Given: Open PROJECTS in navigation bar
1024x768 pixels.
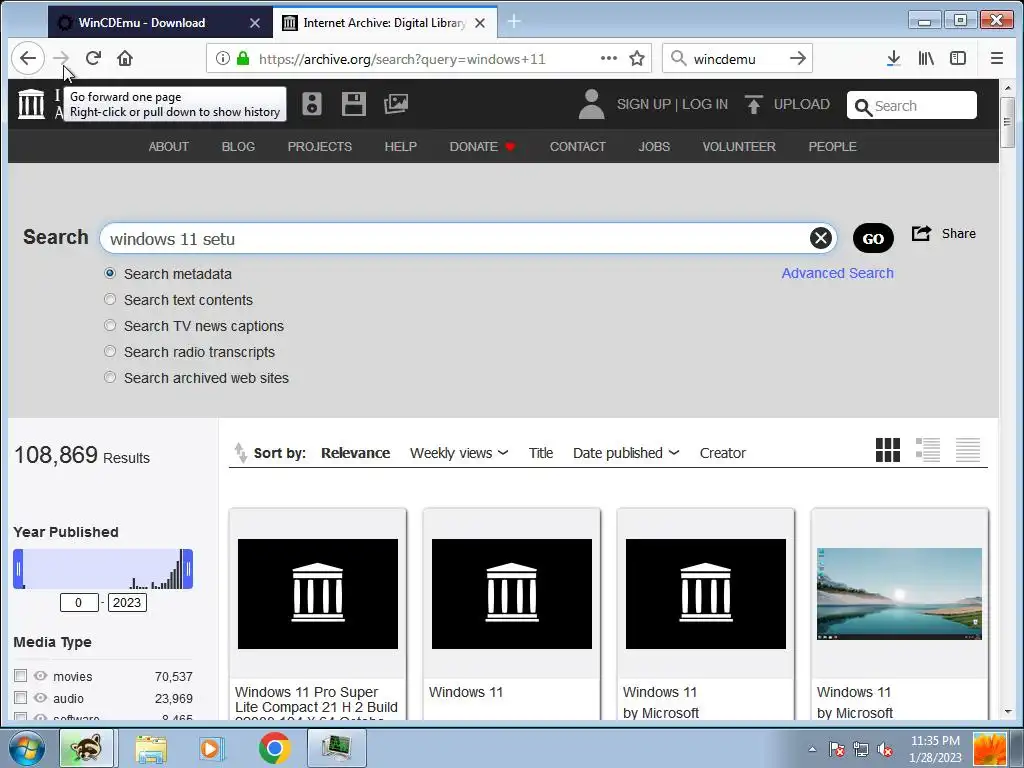Looking at the screenshot, I should pyautogui.click(x=319, y=146).
